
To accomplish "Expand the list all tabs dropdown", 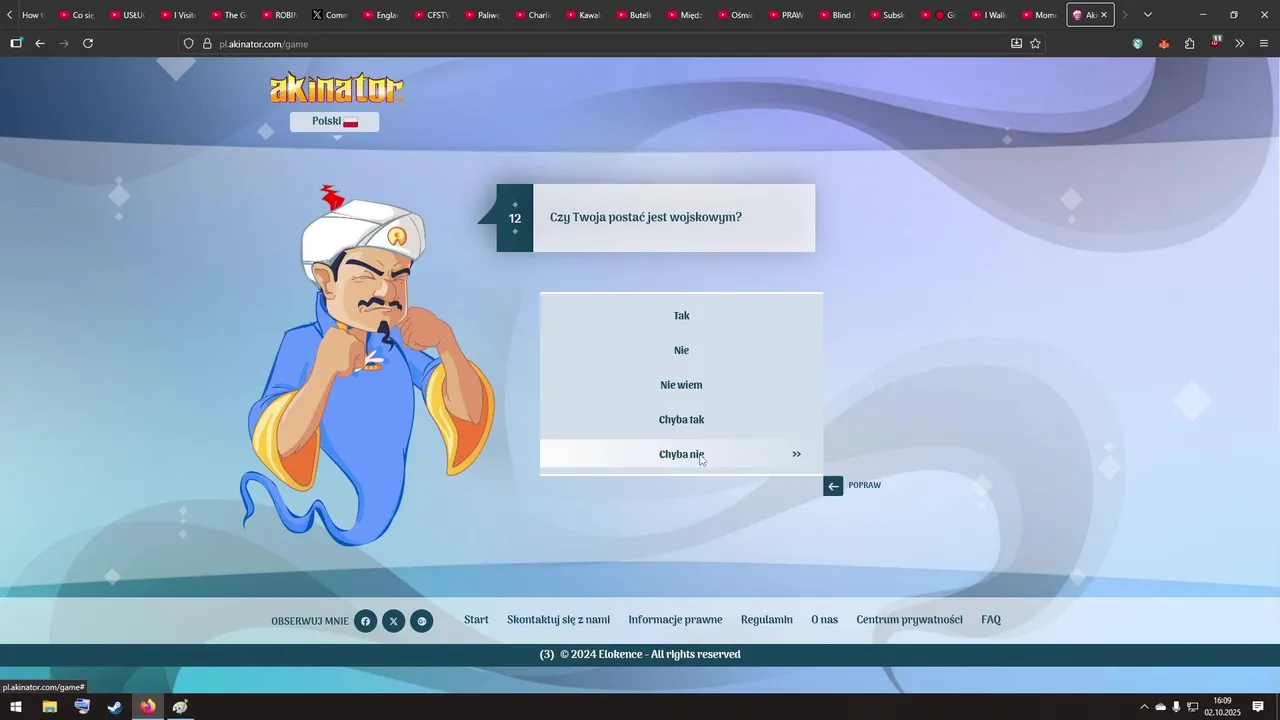I will click(x=1147, y=15).
